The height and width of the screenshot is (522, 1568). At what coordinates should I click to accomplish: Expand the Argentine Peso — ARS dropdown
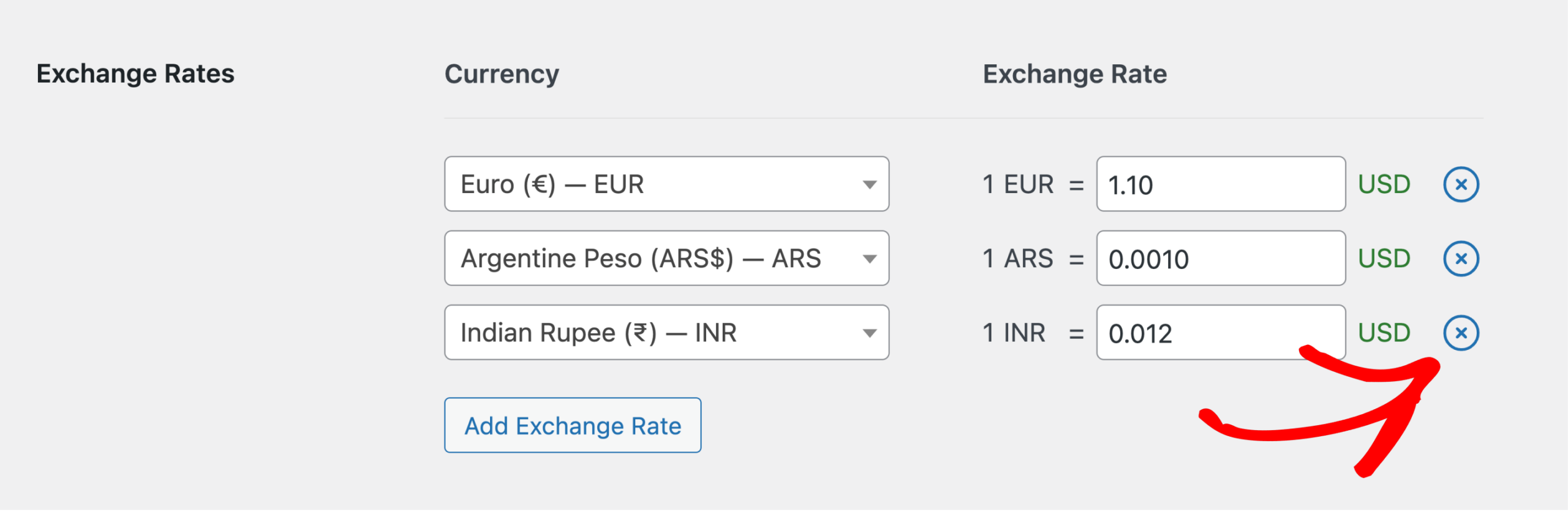click(x=666, y=259)
